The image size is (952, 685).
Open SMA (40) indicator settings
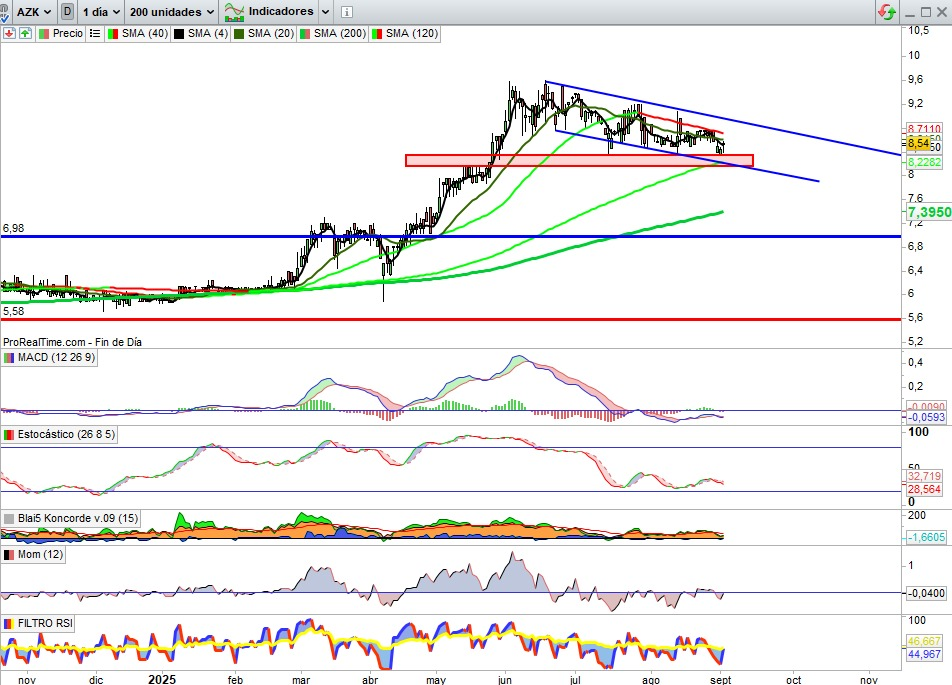[x=138, y=33]
